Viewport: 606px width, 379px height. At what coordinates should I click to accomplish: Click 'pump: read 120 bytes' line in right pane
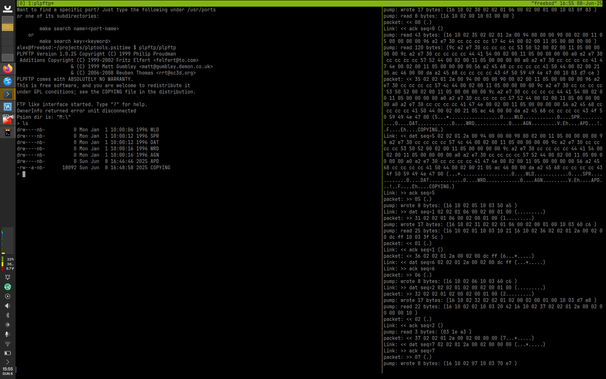click(x=493, y=60)
